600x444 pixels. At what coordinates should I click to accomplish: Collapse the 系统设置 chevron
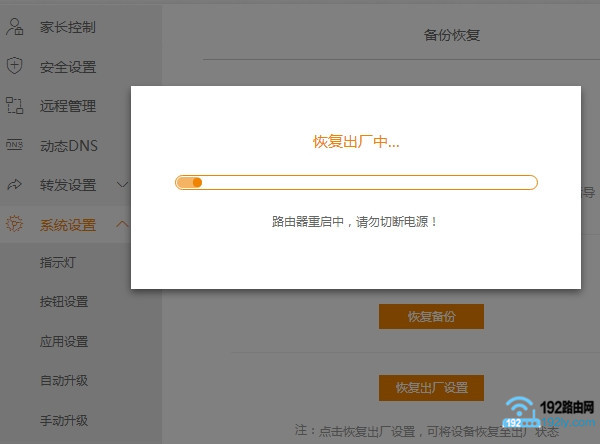click(x=123, y=224)
